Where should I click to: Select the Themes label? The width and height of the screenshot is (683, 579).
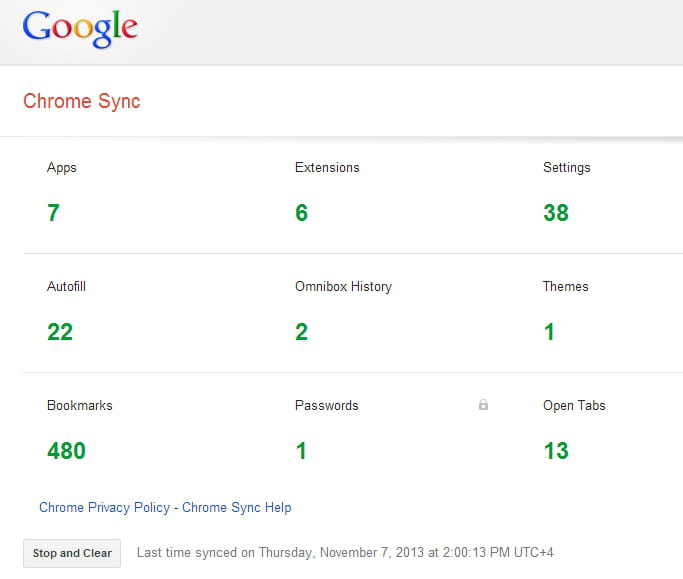(x=565, y=286)
